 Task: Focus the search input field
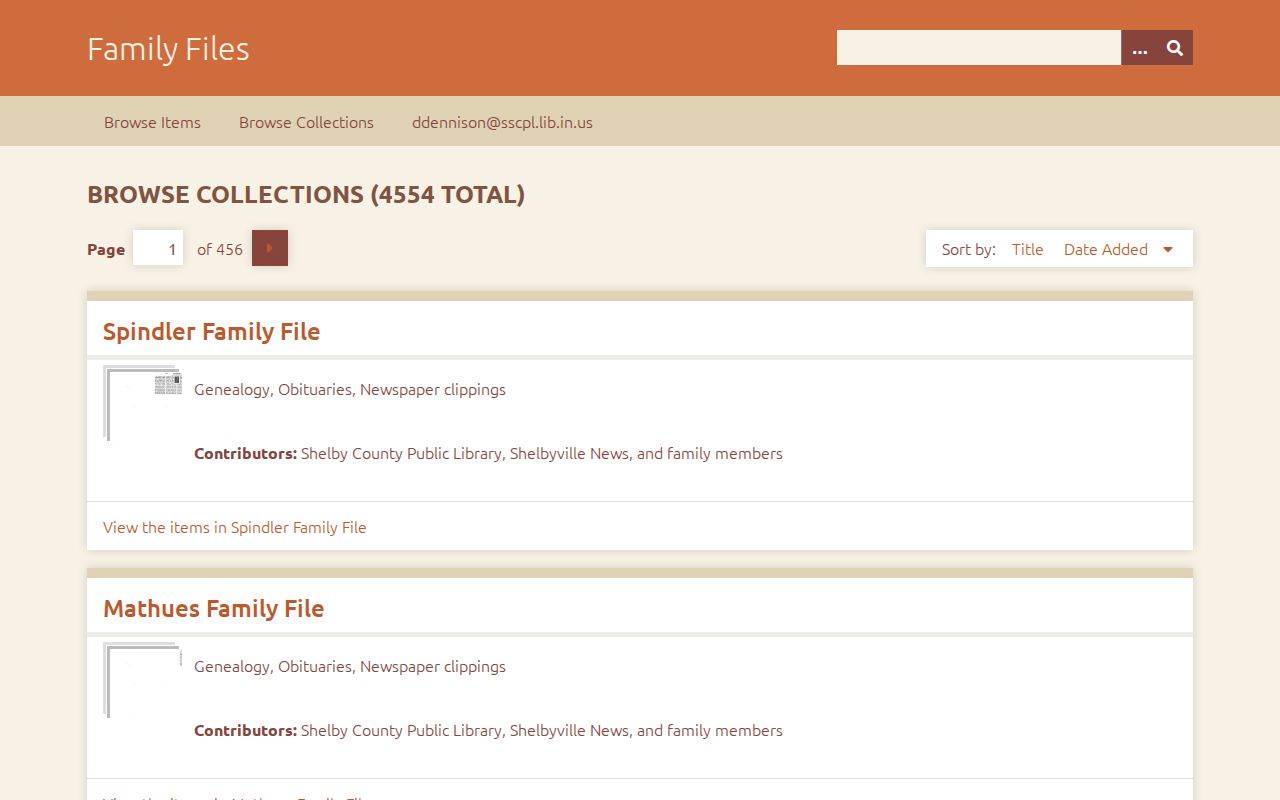click(x=978, y=48)
